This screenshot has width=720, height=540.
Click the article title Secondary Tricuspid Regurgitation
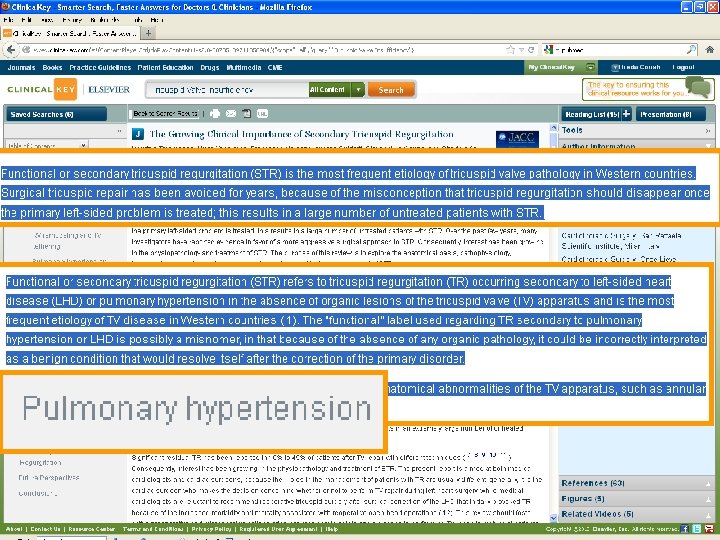pyautogui.click(x=302, y=134)
